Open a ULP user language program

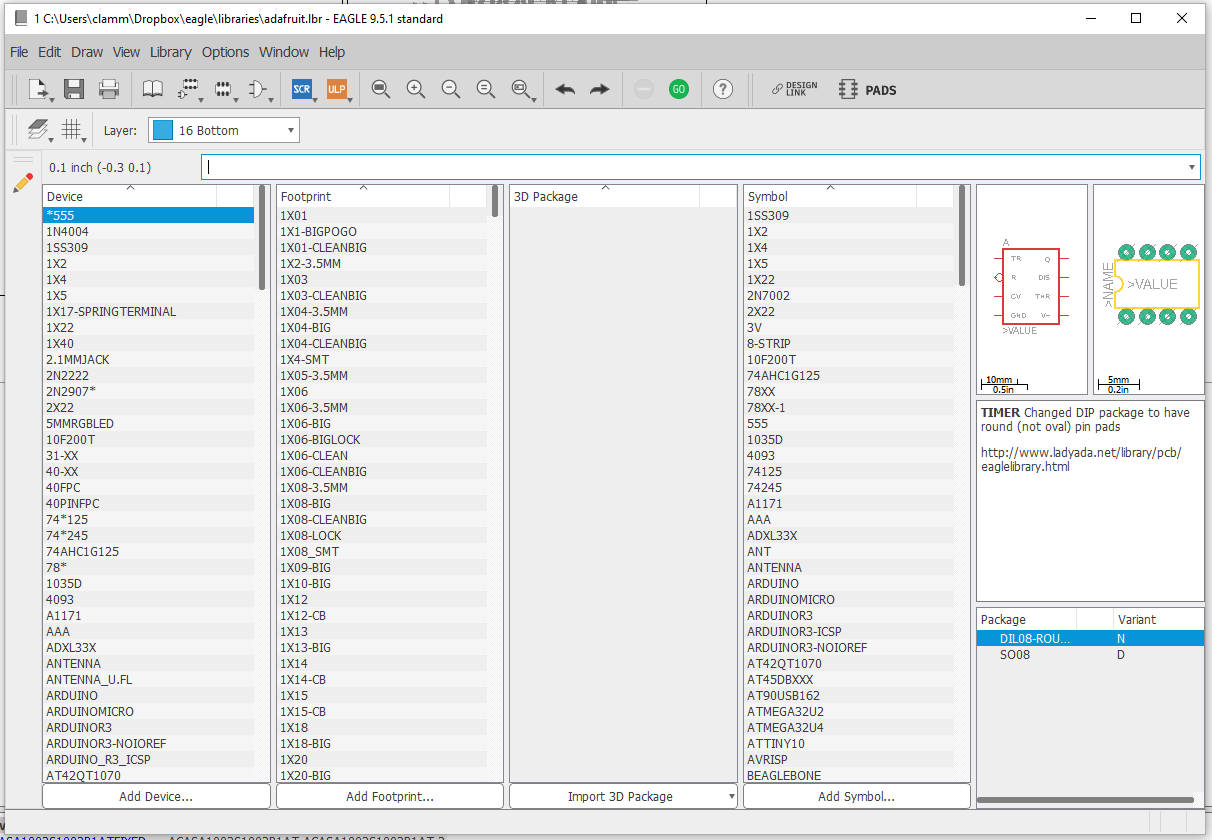pyautogui.click(x=338, y=89)
